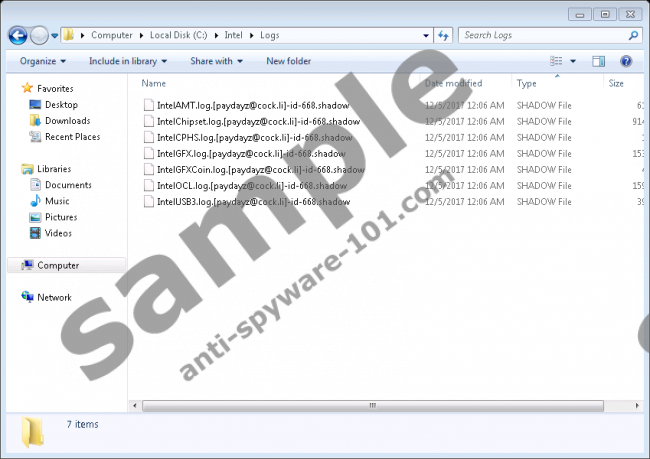Select Network in the navigation pane
This screenshot has height=459, width=650.
(54, 297)
